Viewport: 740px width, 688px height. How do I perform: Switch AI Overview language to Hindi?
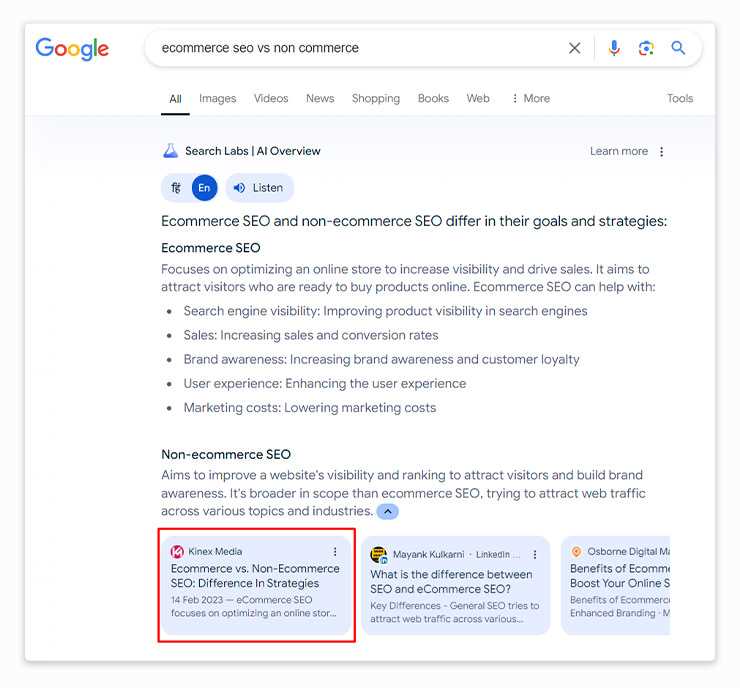point(176,188)
